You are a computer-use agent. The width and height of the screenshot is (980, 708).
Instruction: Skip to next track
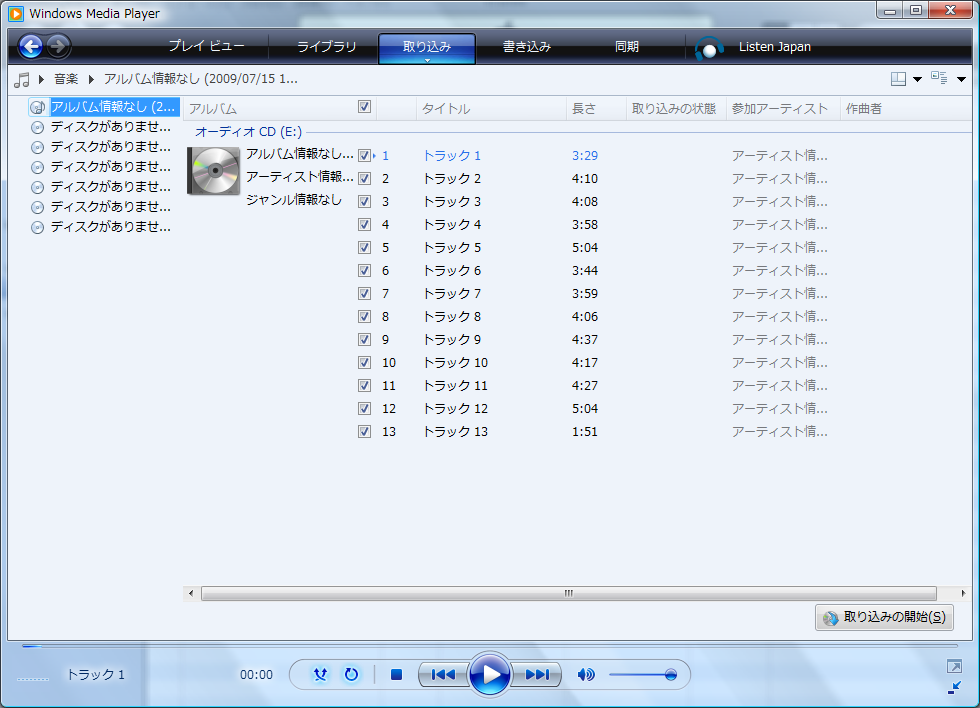click(x=537, y=674)
